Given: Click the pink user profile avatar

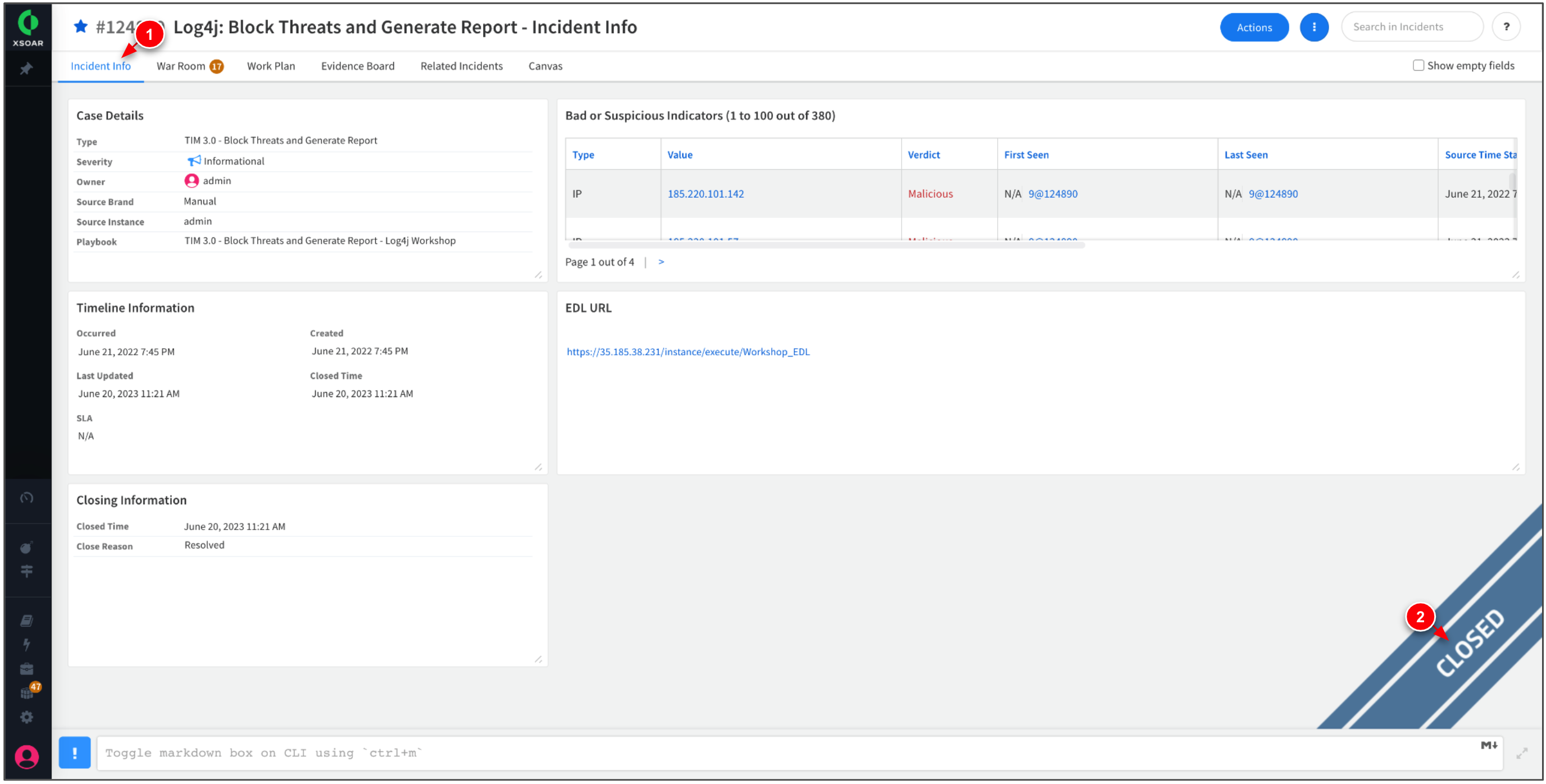Looking at the screenshot, I should pos(26,757).
